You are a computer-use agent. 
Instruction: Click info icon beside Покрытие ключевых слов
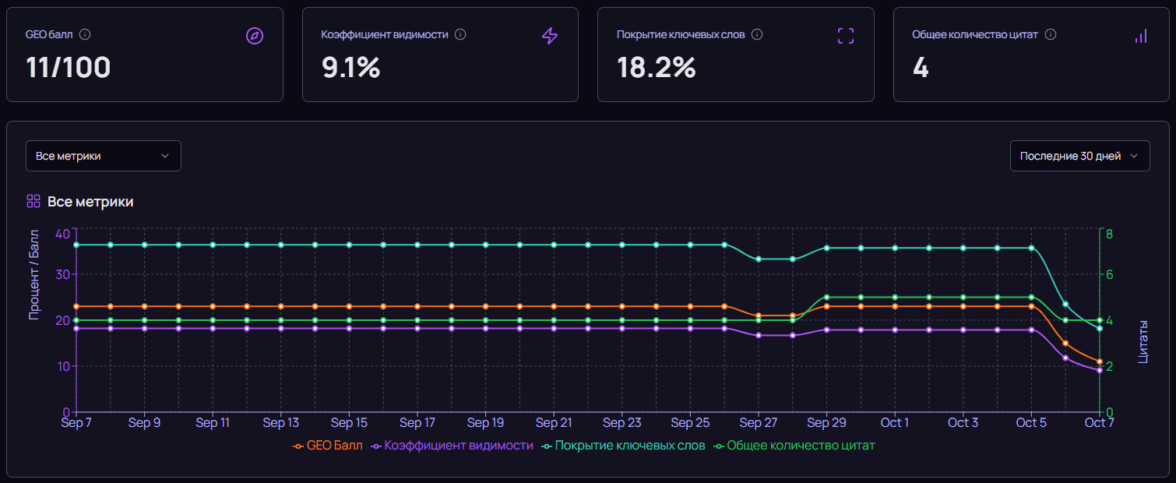pyautogui.click(x=757, y=34)
